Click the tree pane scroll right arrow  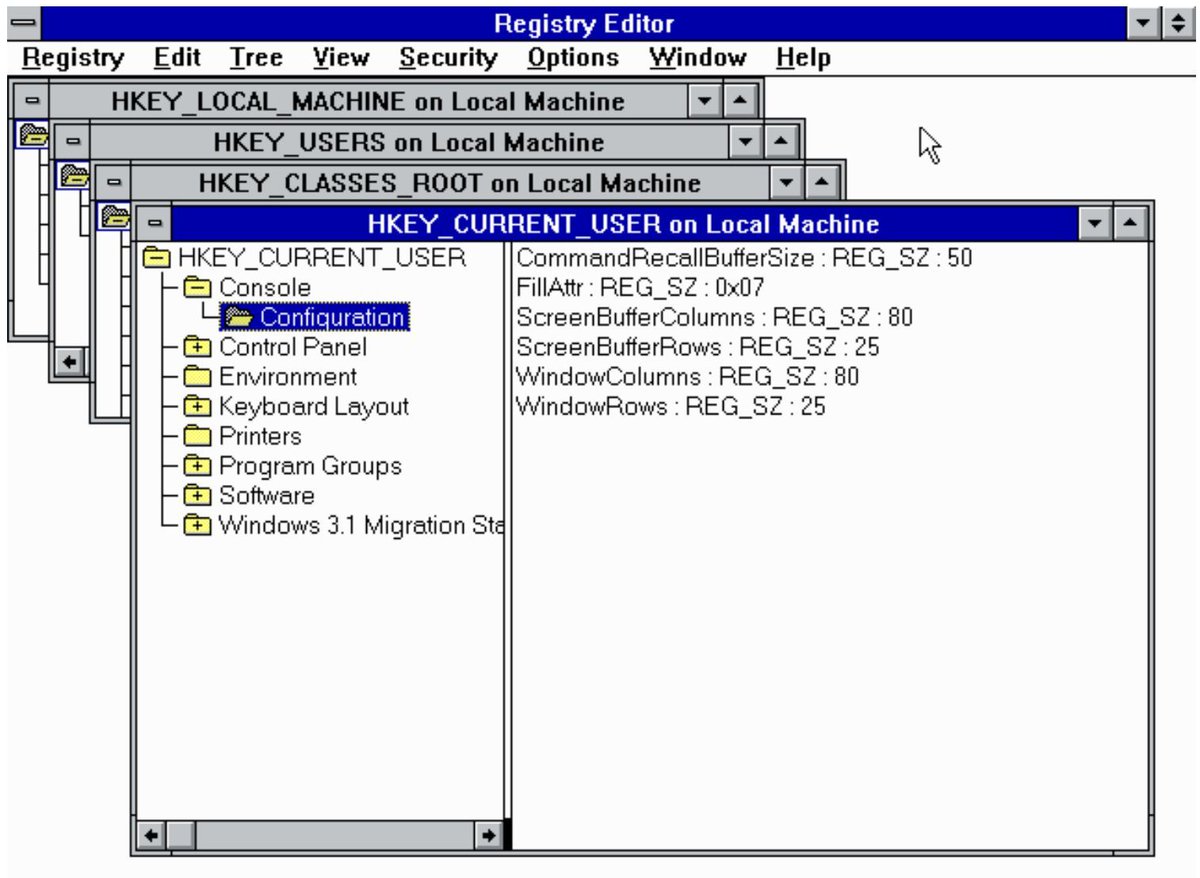click(488, 835)
